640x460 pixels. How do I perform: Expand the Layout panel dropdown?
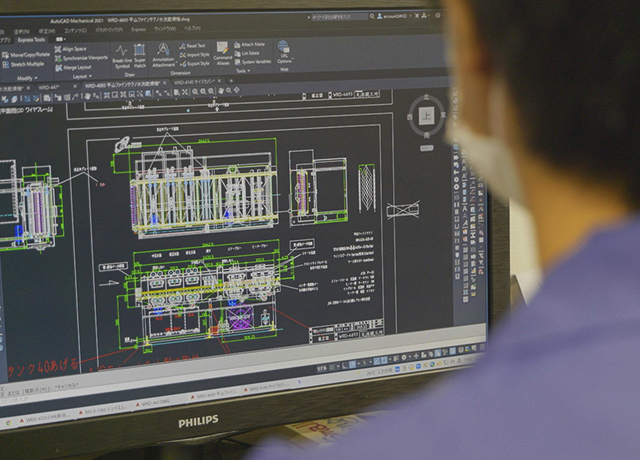[x=82, y=77]
